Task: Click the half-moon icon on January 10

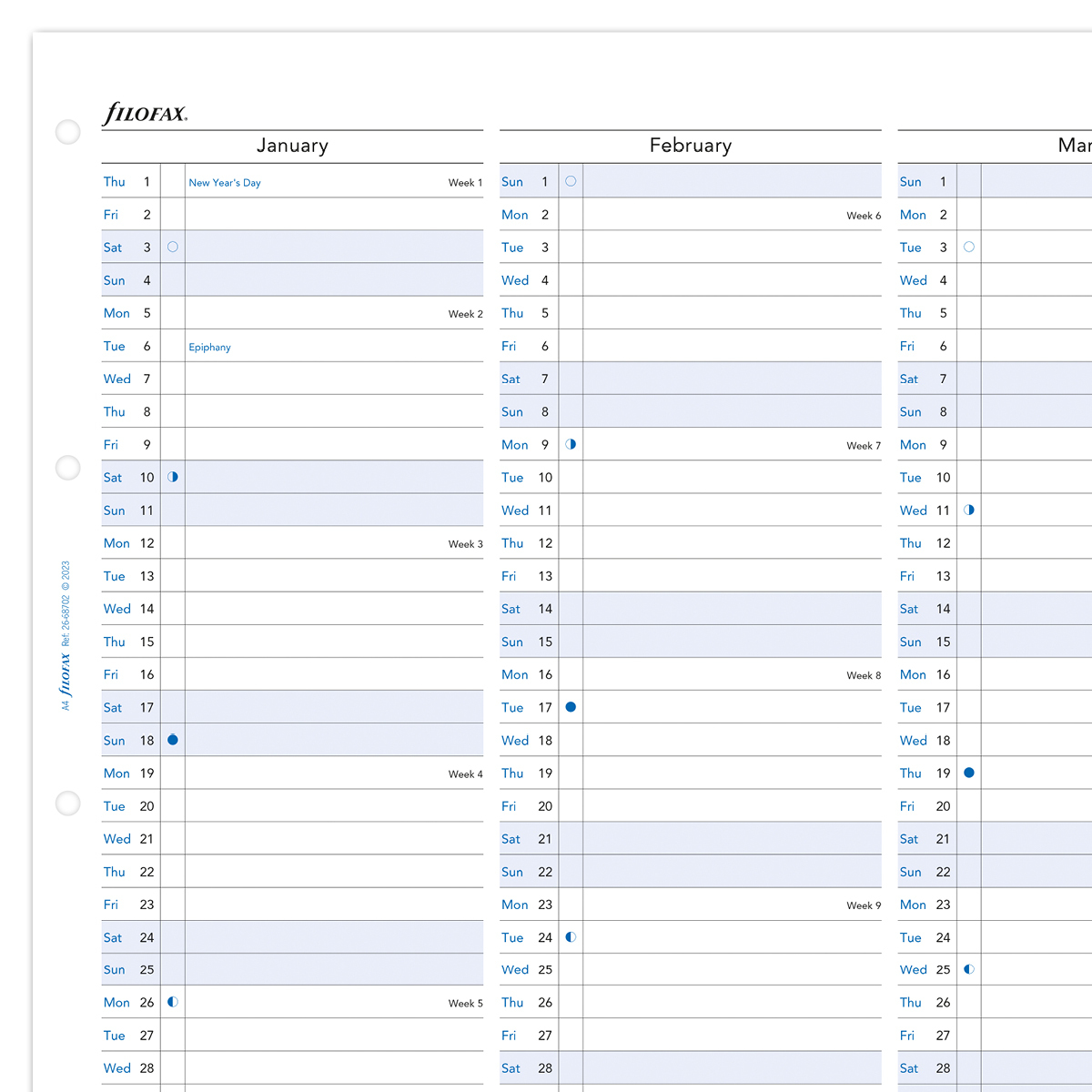Action: point(173,477)
